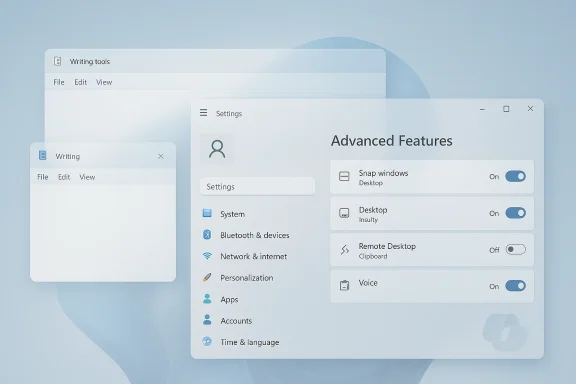Click the Desktop row monitor icon
The height and width of the screenshot is (384, 576).
point(344,213)
